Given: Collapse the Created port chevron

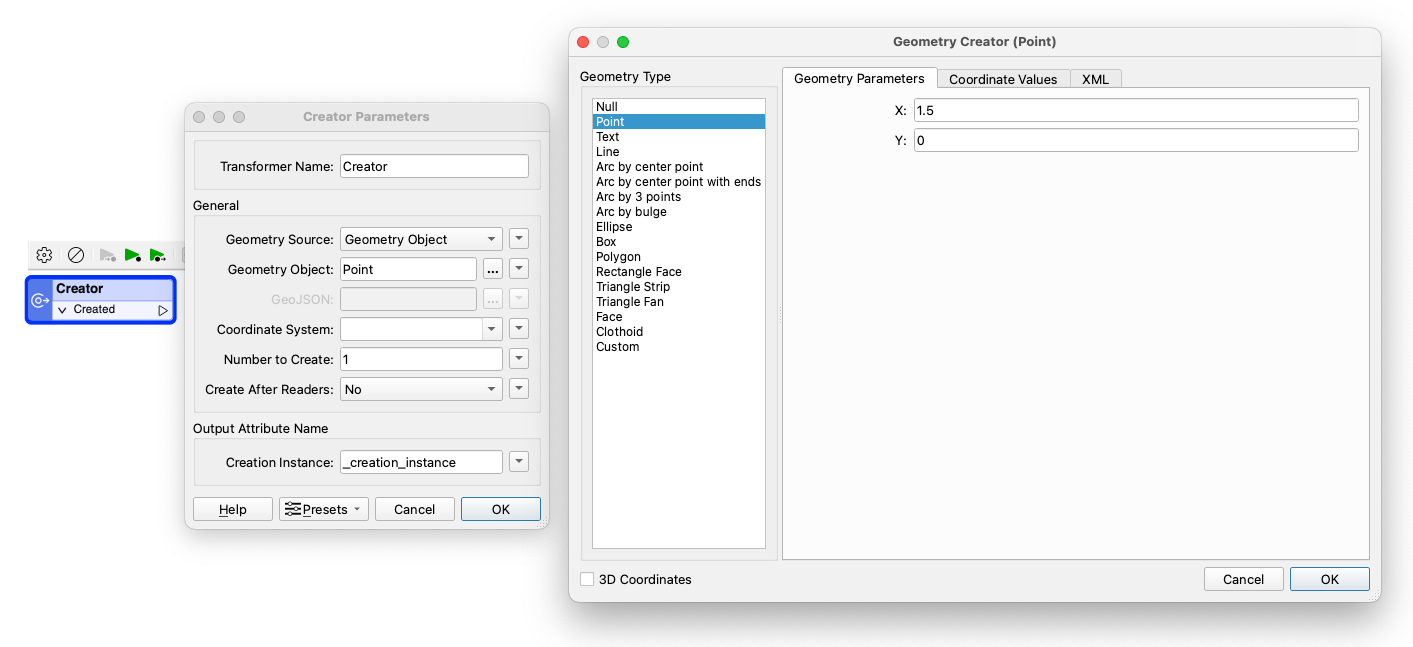Looking at the screenshot, I should [62, 310].
